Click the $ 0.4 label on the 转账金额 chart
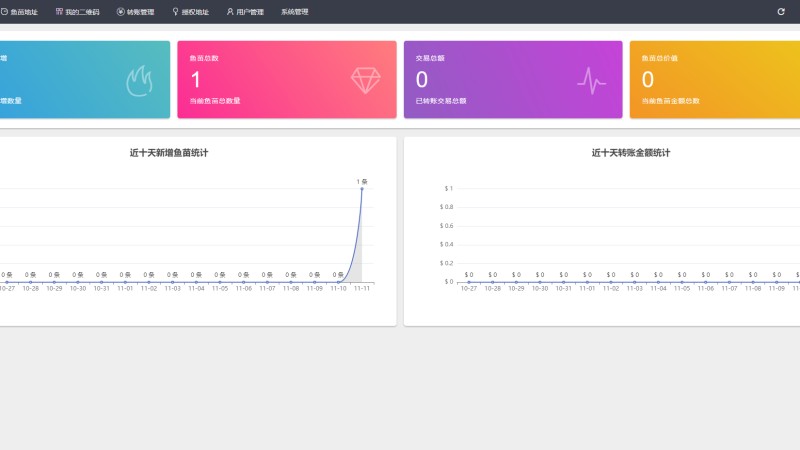 click(x=446, y=244)
